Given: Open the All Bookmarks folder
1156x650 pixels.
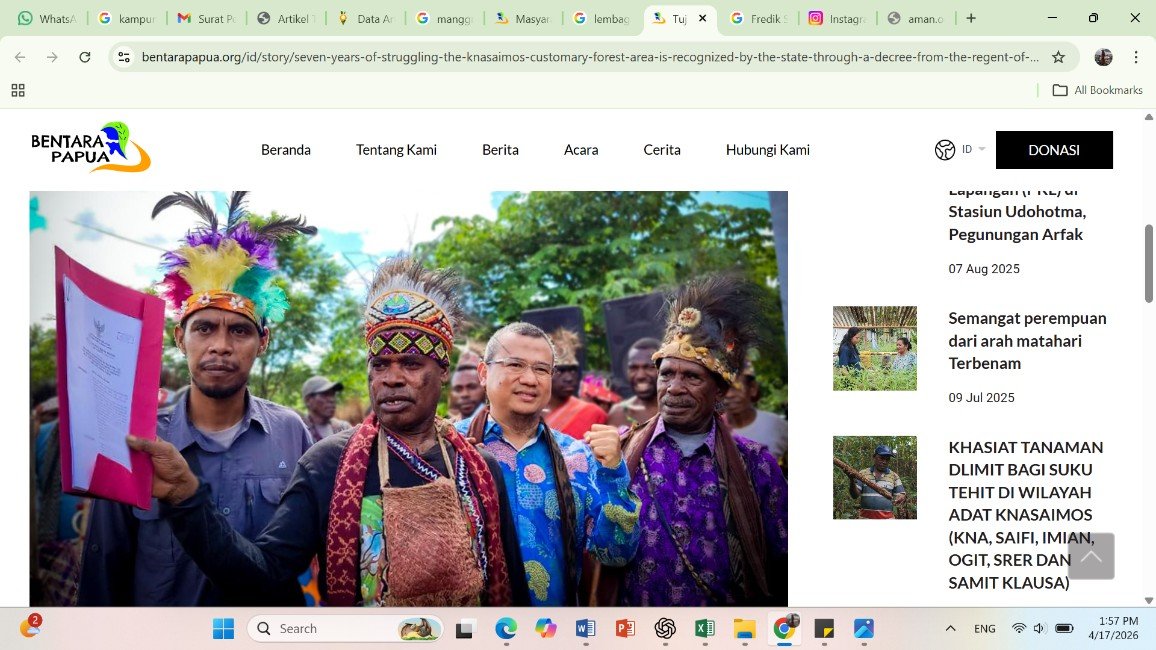Looking at the screenshot, I should [1097, 90].
